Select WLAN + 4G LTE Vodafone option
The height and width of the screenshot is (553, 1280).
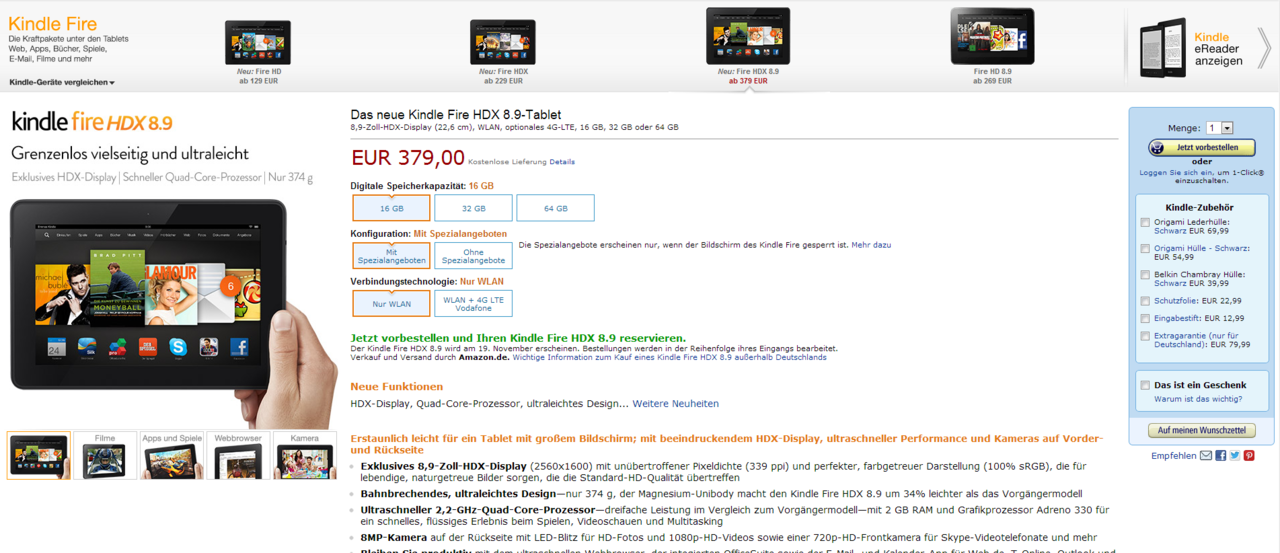473,303
